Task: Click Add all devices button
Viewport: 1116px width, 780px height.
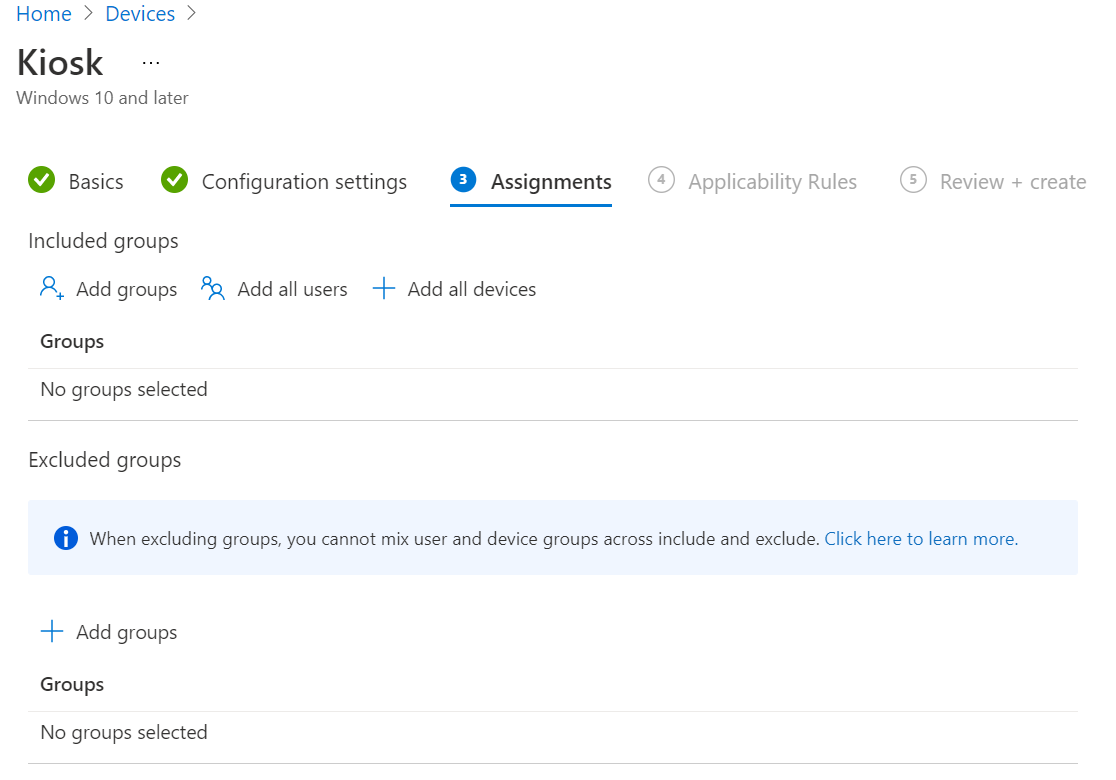Action: click(471, 289)
